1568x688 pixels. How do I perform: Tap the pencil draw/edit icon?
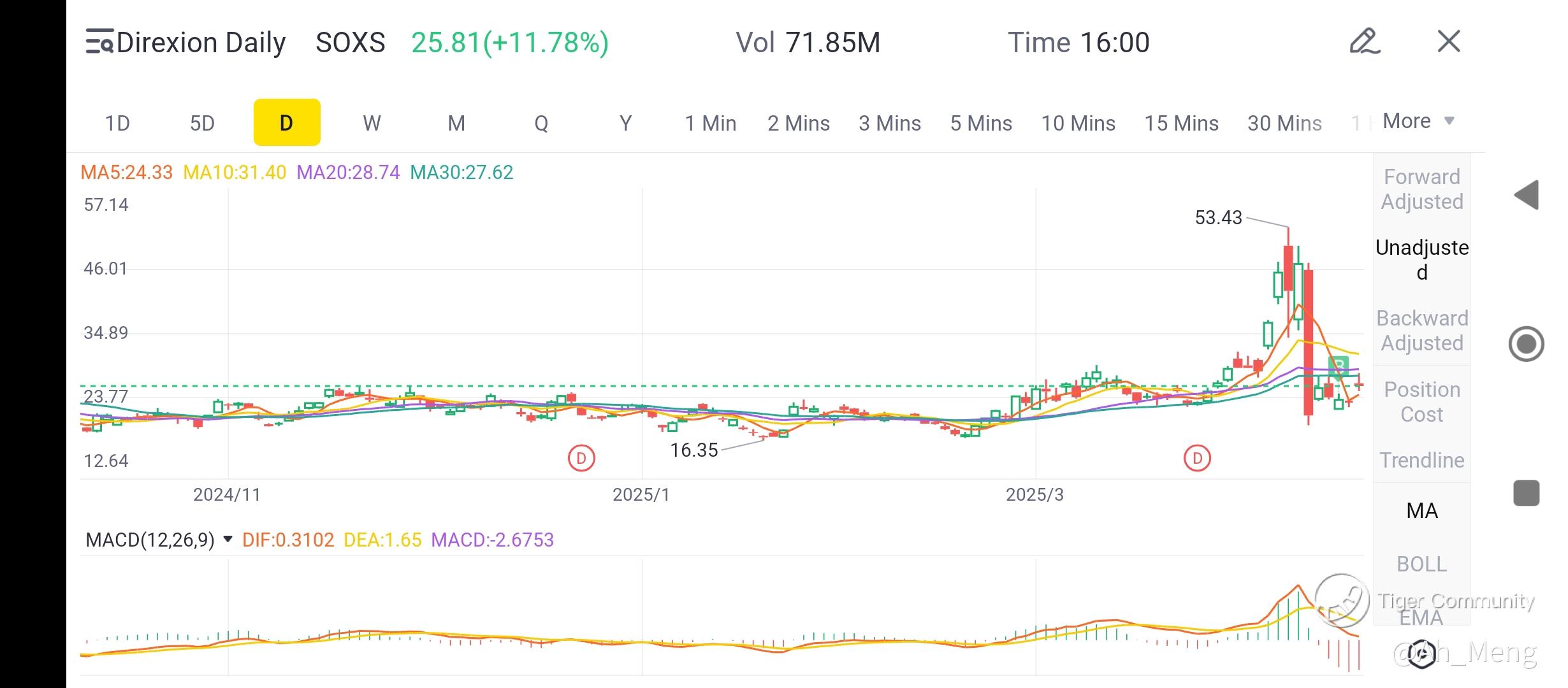pos(1364,42)
